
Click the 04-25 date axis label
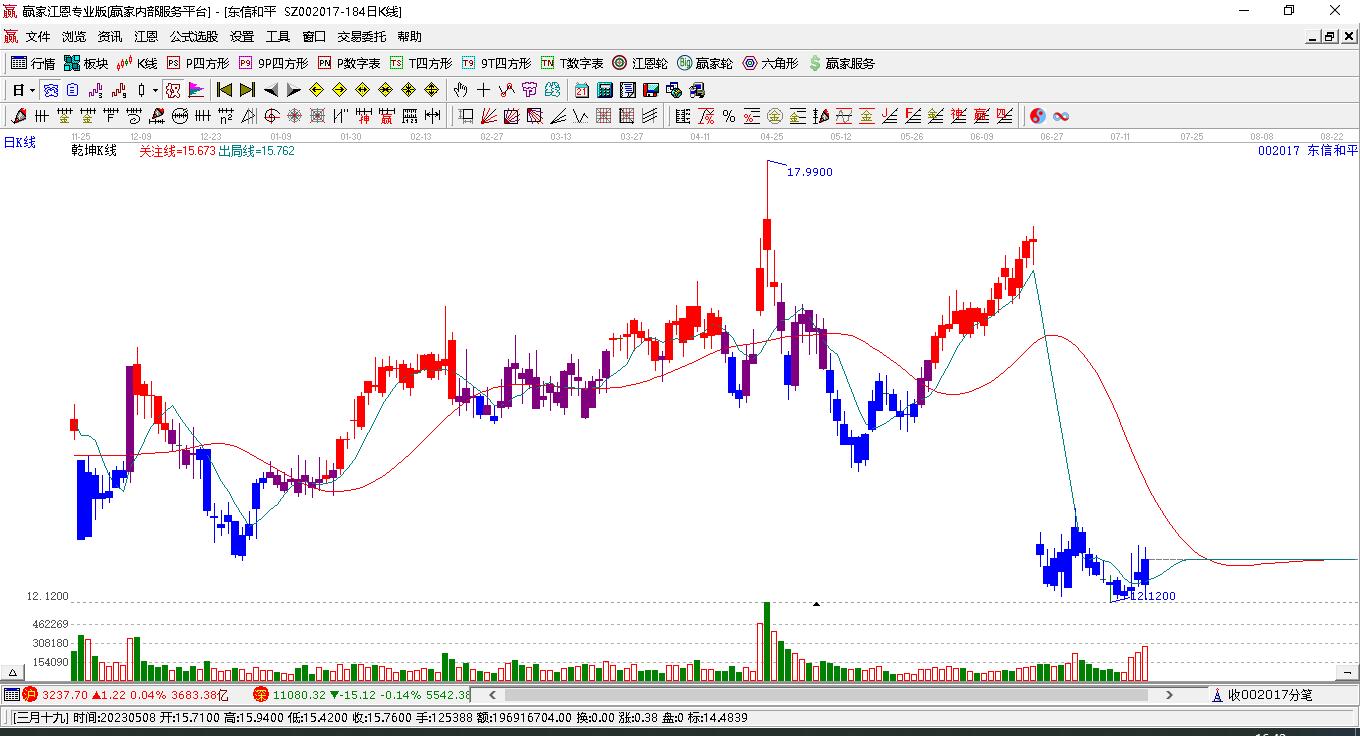771,136
